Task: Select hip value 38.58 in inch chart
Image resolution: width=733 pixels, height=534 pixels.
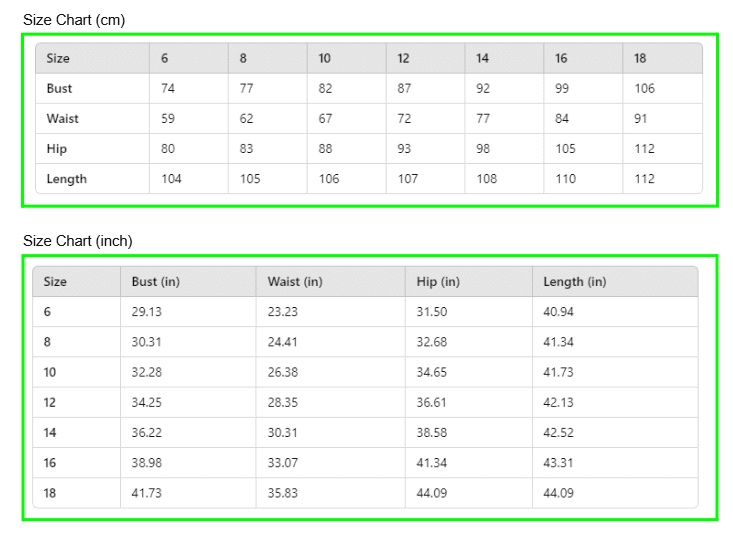Action: click(432, 432)
